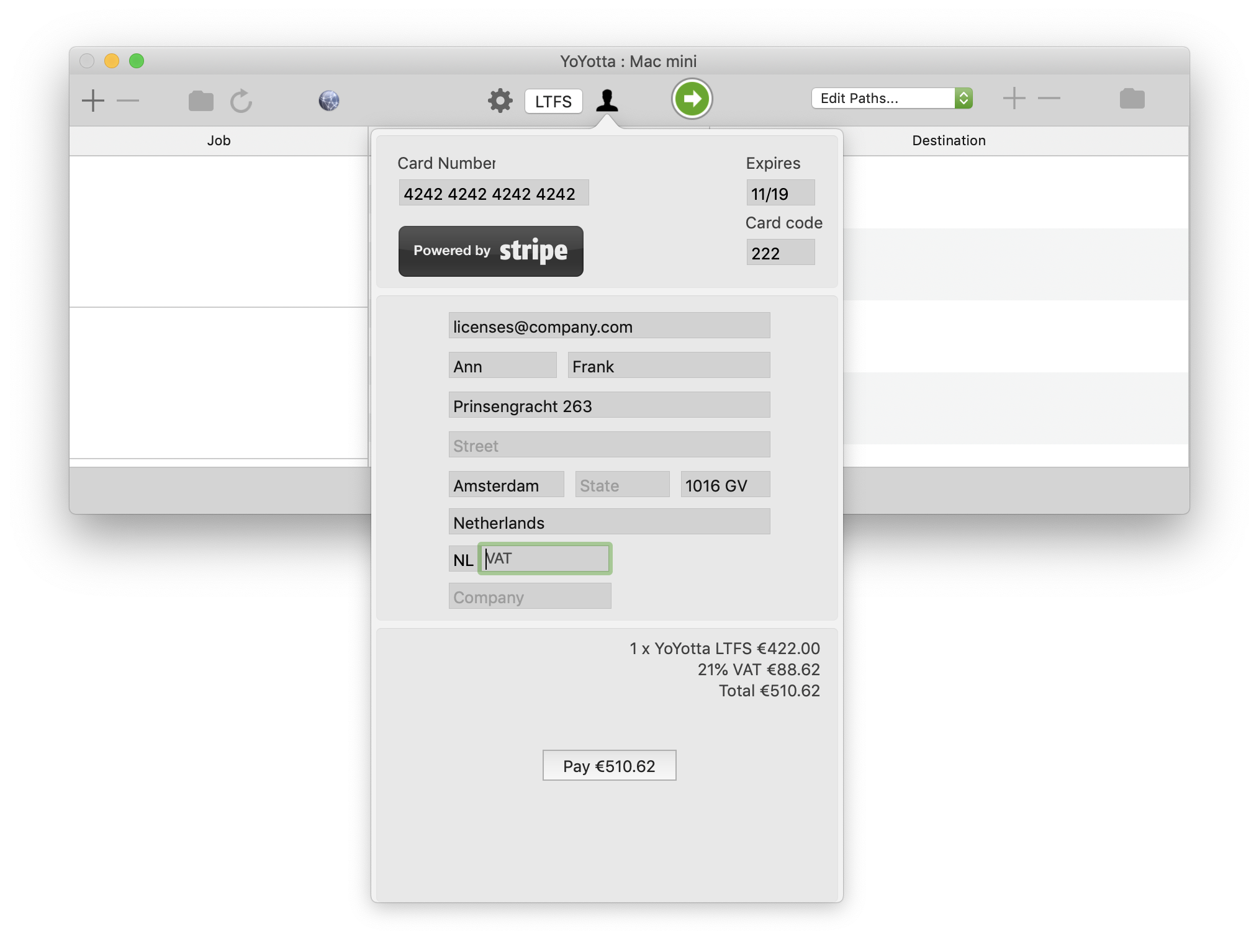The image size is (1259, 952).
Task: Open source folder icon in left toolbar
Action: pyautogui.click(x=201, y=101)
